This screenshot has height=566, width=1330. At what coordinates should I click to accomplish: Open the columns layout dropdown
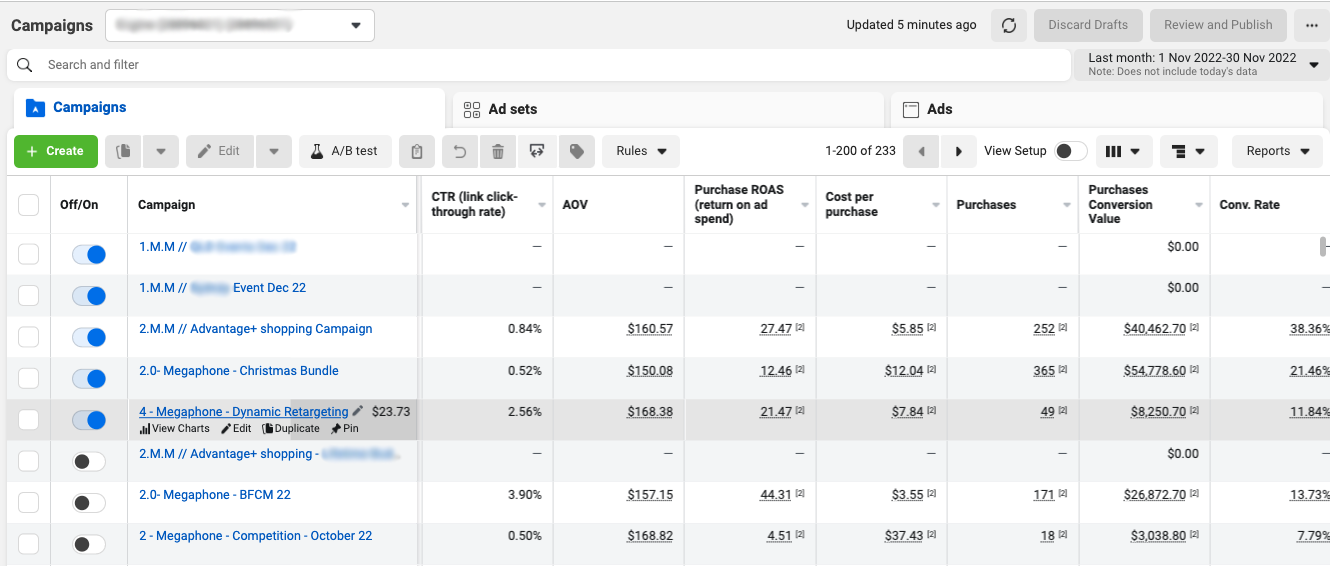coord(1123,151)
